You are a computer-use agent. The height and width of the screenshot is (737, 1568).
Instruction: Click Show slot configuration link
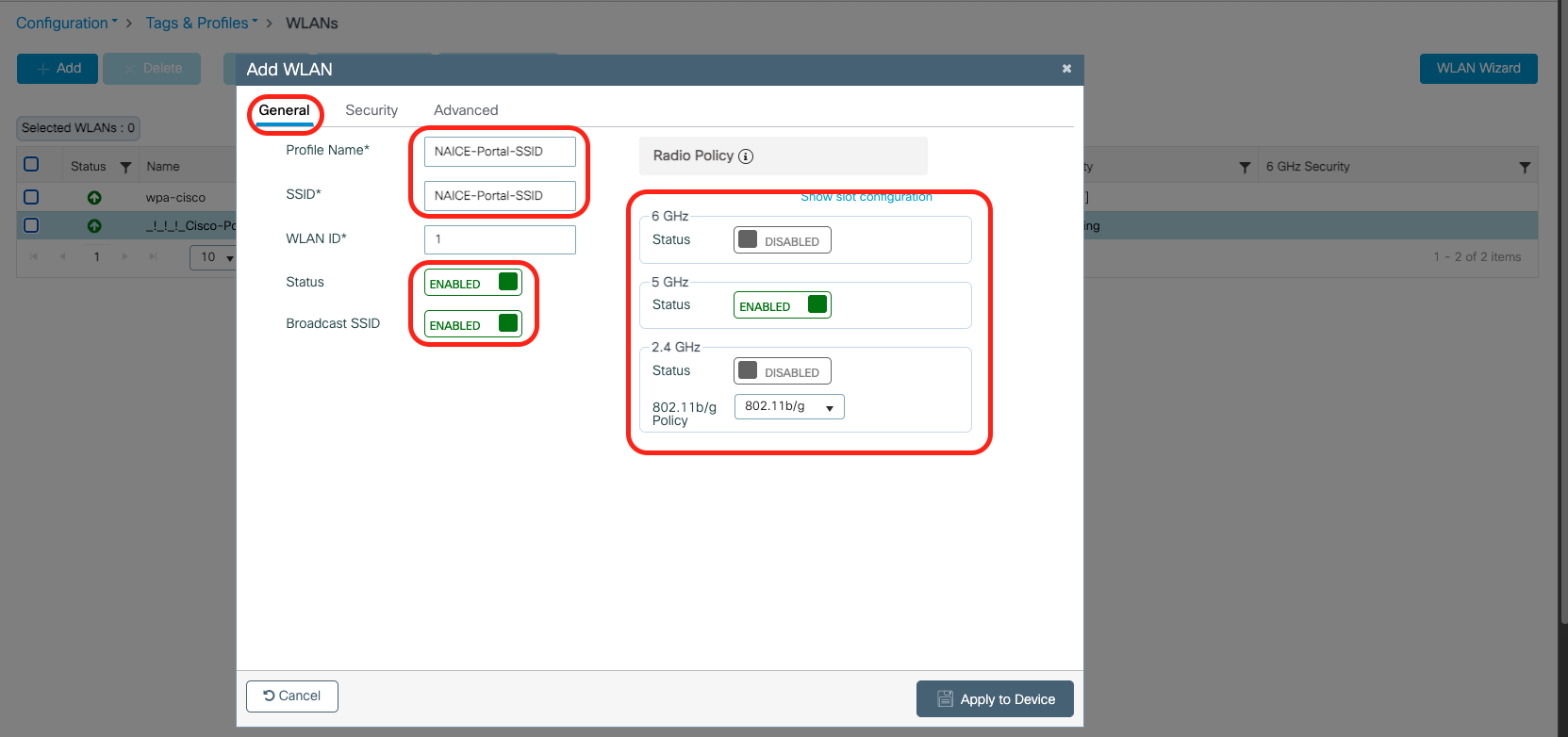point(867,196)
